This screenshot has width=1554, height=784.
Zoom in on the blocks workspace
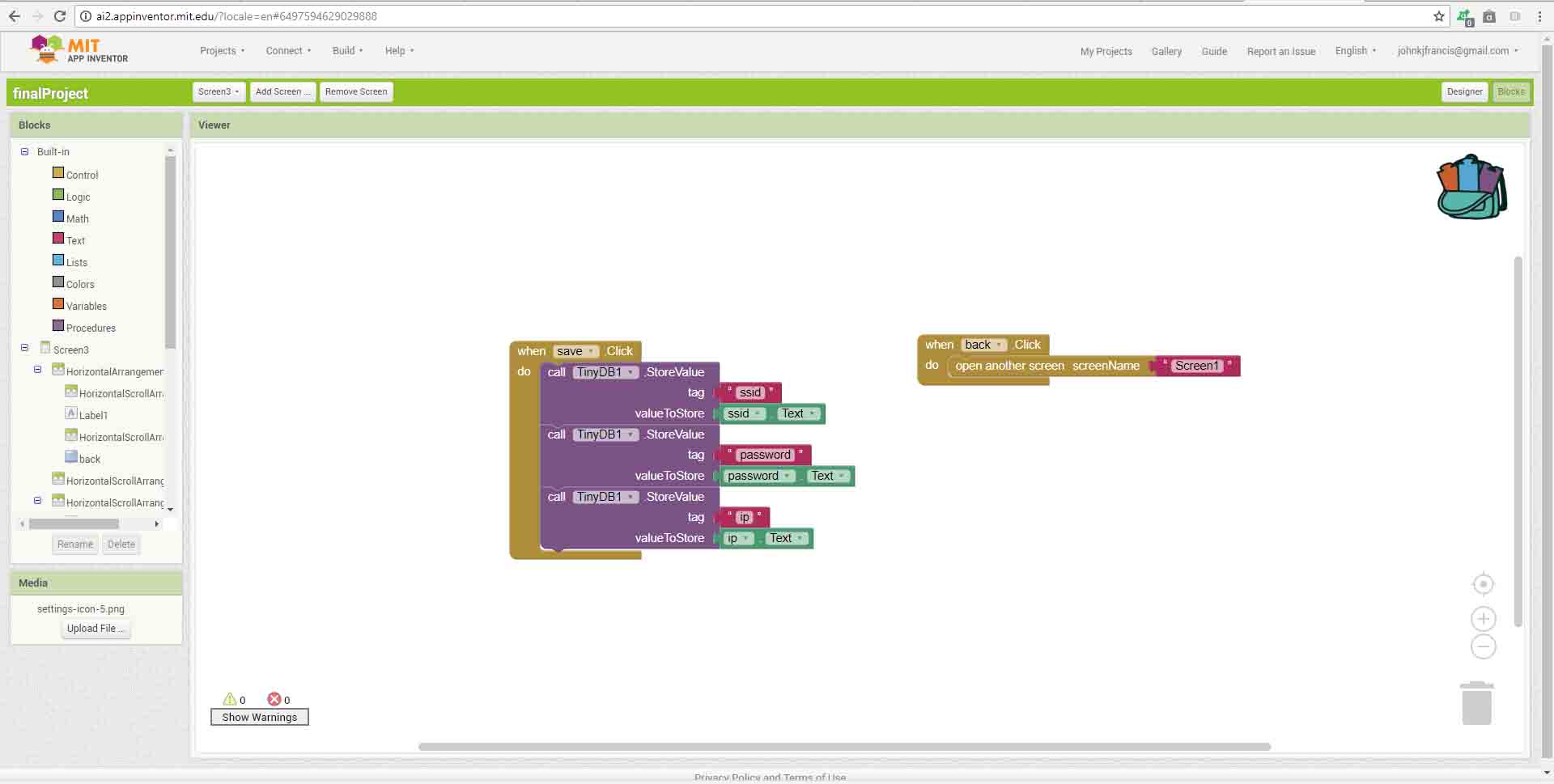pos(1483,619)
